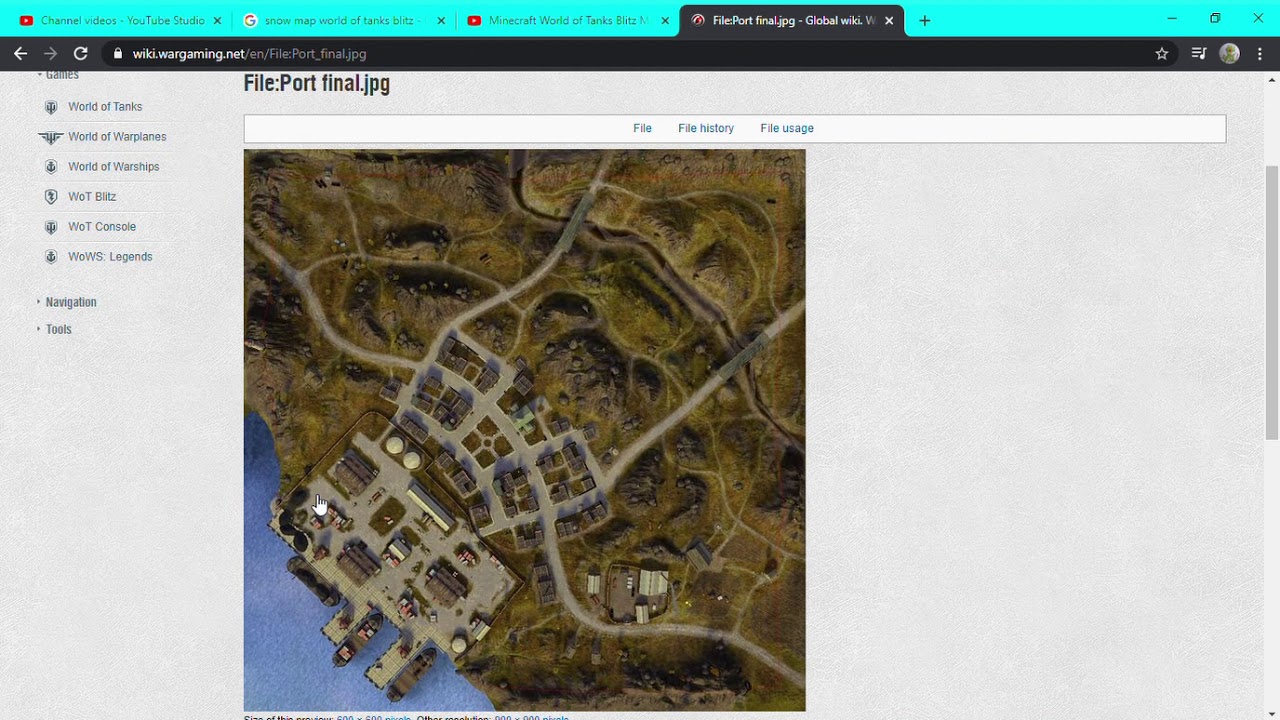The width and height of the screenshot is (1280, 720).
Task: Switch to snow map world of tanks tab
Action: pos(342,20)
